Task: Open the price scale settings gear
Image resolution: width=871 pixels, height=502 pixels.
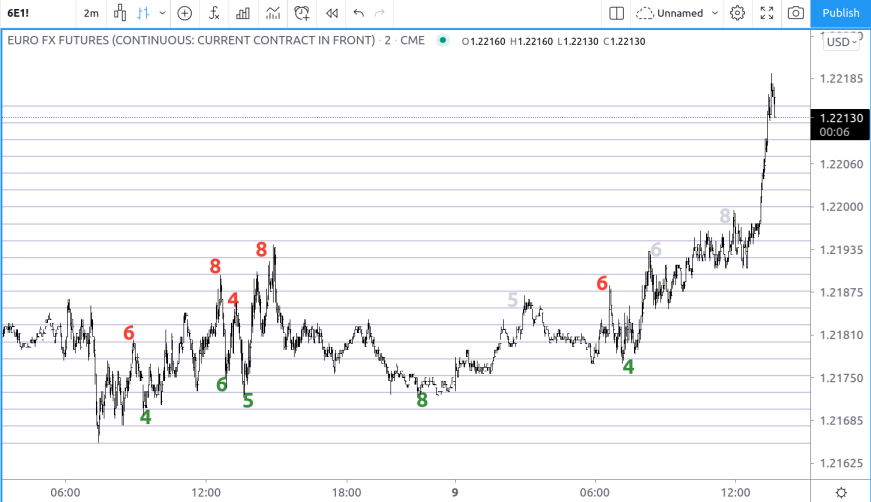Action: [x=841, y=492]
